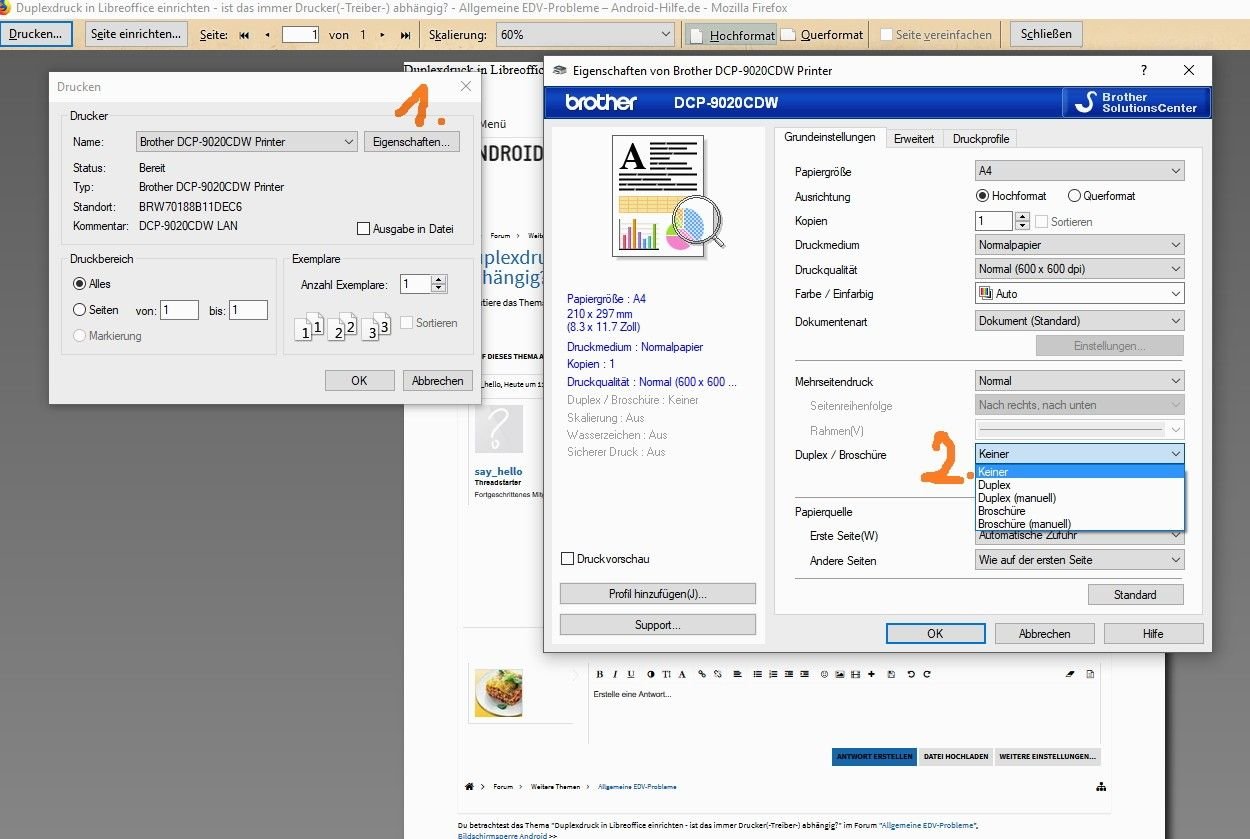The width and height of the screenshot is (1250, 839).
Task: Open Brother SolutionsCenter logo link
Action: [1136, 102]
